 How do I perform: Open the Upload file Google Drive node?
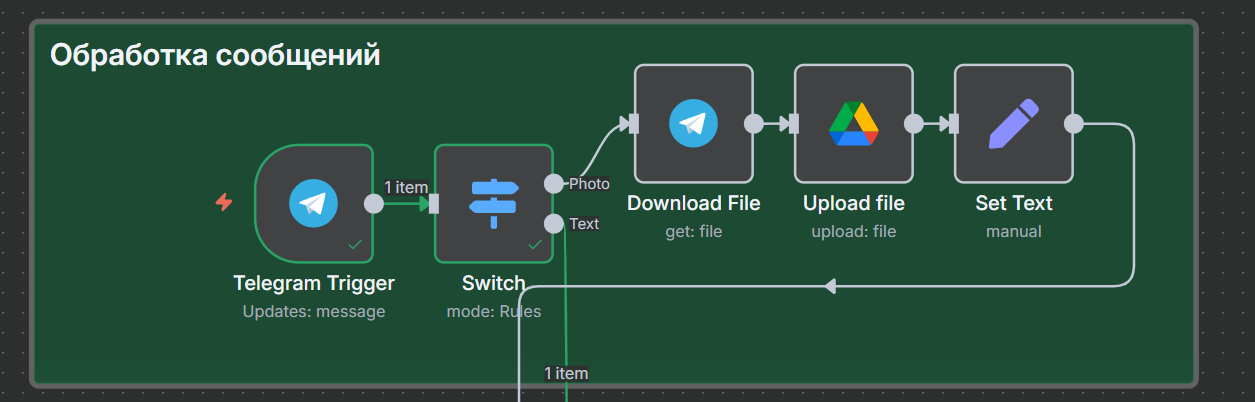(x=854, y=124)
